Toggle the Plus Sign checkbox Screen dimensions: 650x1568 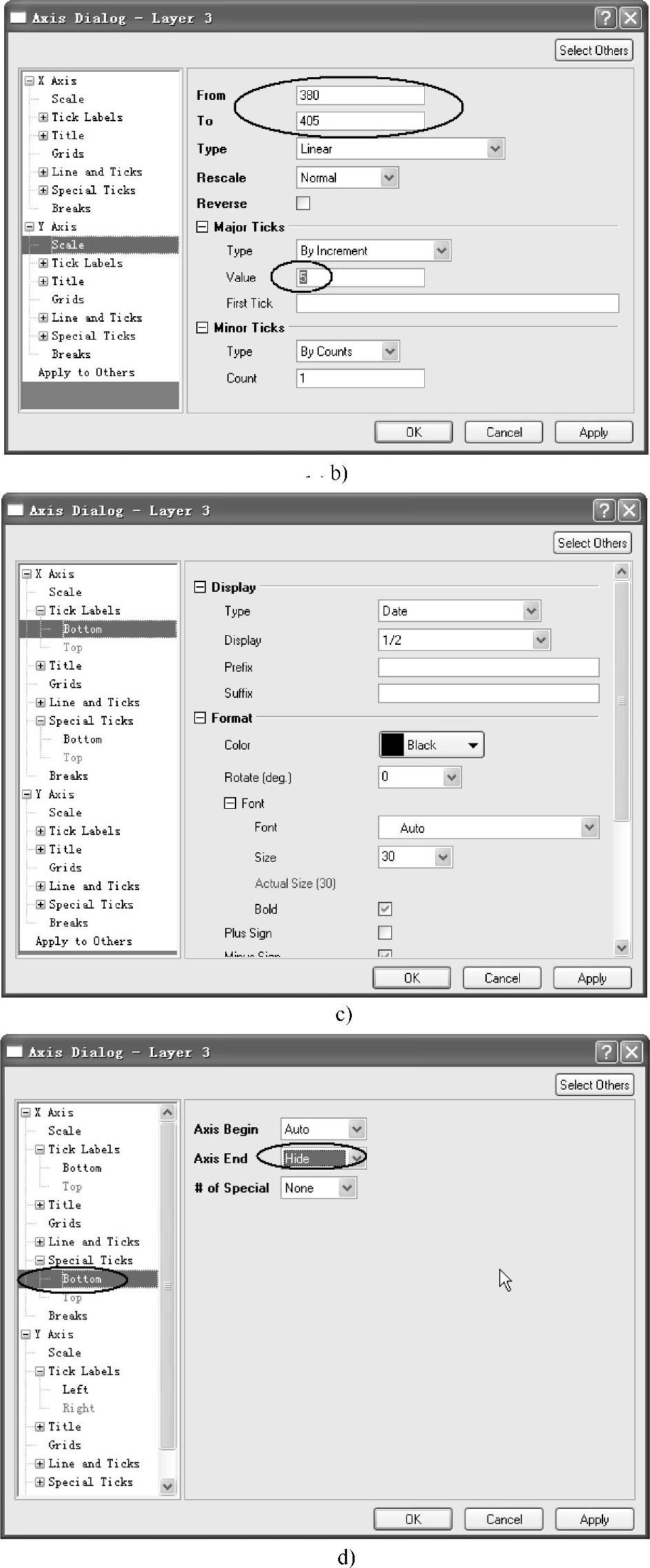385,933
